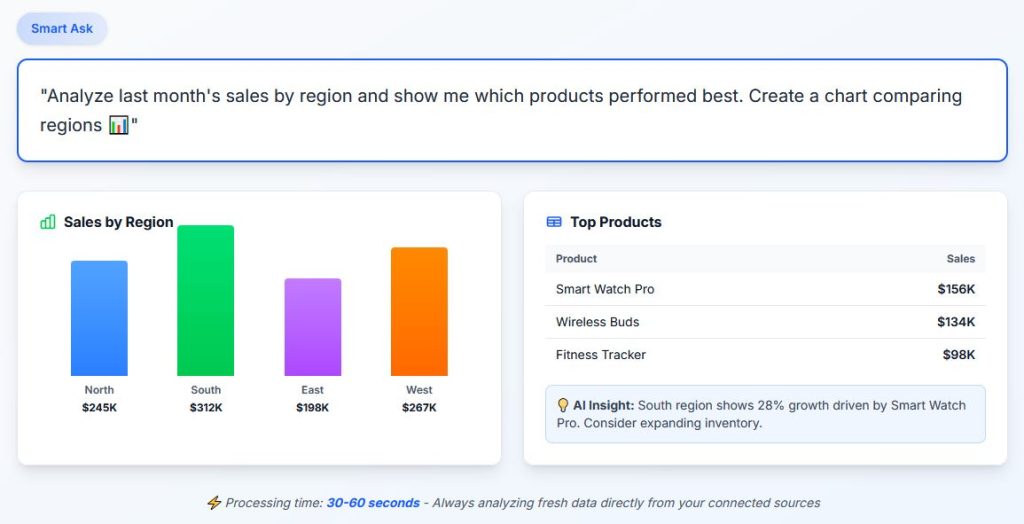Click the Wireless Buds row
1024x524 pixels.
pos(765,322)
